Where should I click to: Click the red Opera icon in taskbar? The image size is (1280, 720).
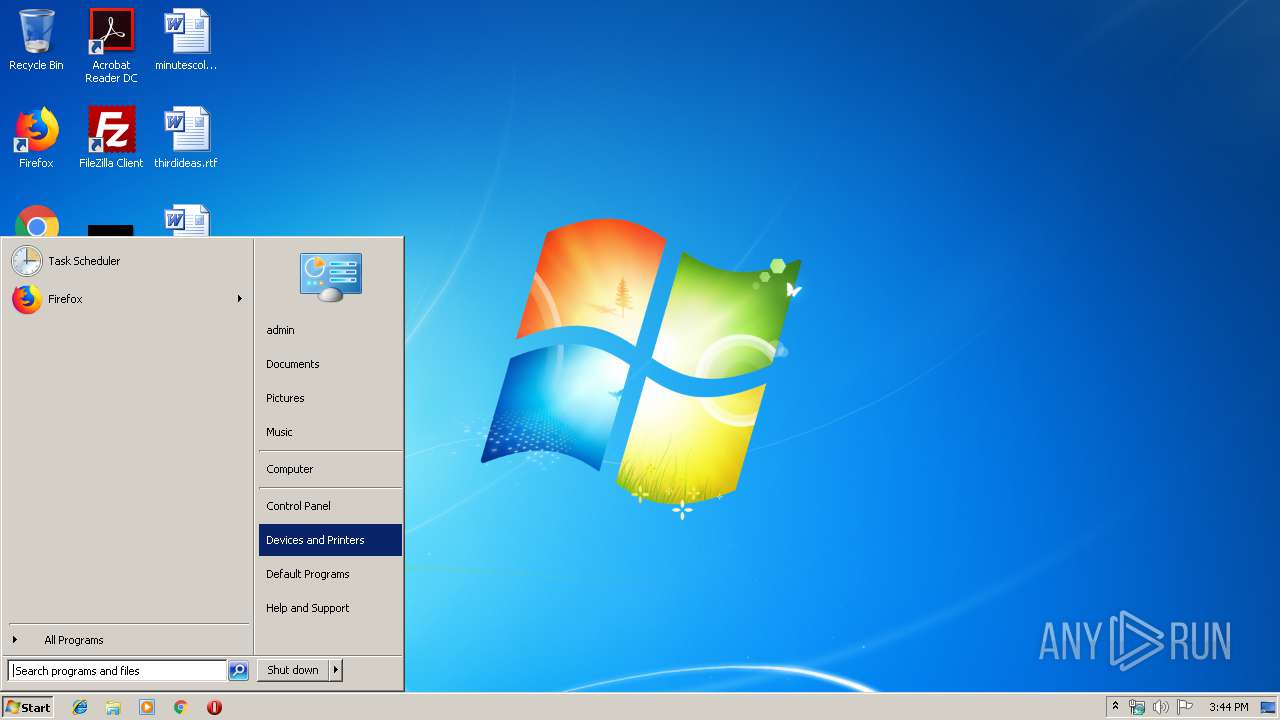click(x=214, y=707)
